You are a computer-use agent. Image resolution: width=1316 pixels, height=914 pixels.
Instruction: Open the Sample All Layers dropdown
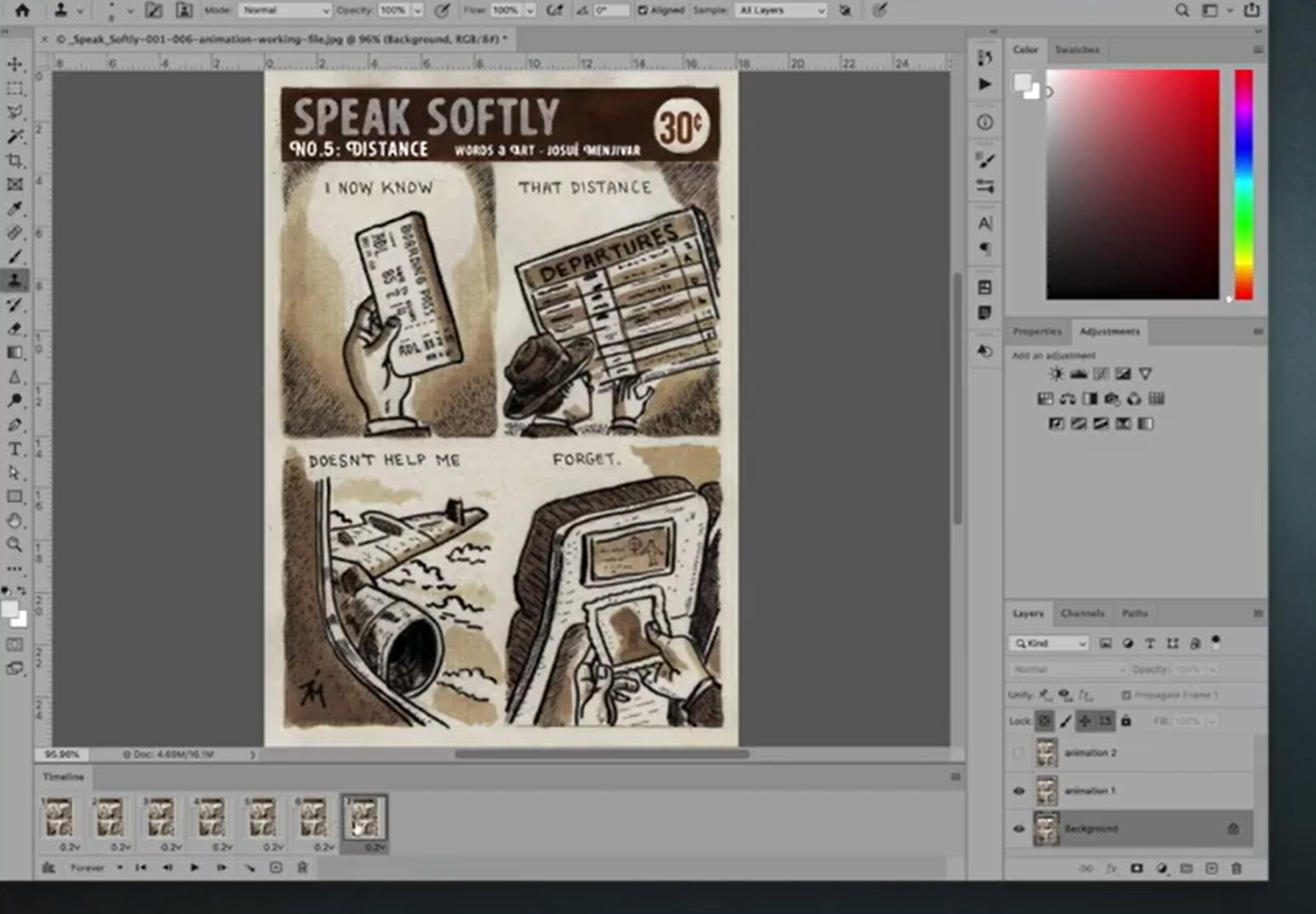781,10
